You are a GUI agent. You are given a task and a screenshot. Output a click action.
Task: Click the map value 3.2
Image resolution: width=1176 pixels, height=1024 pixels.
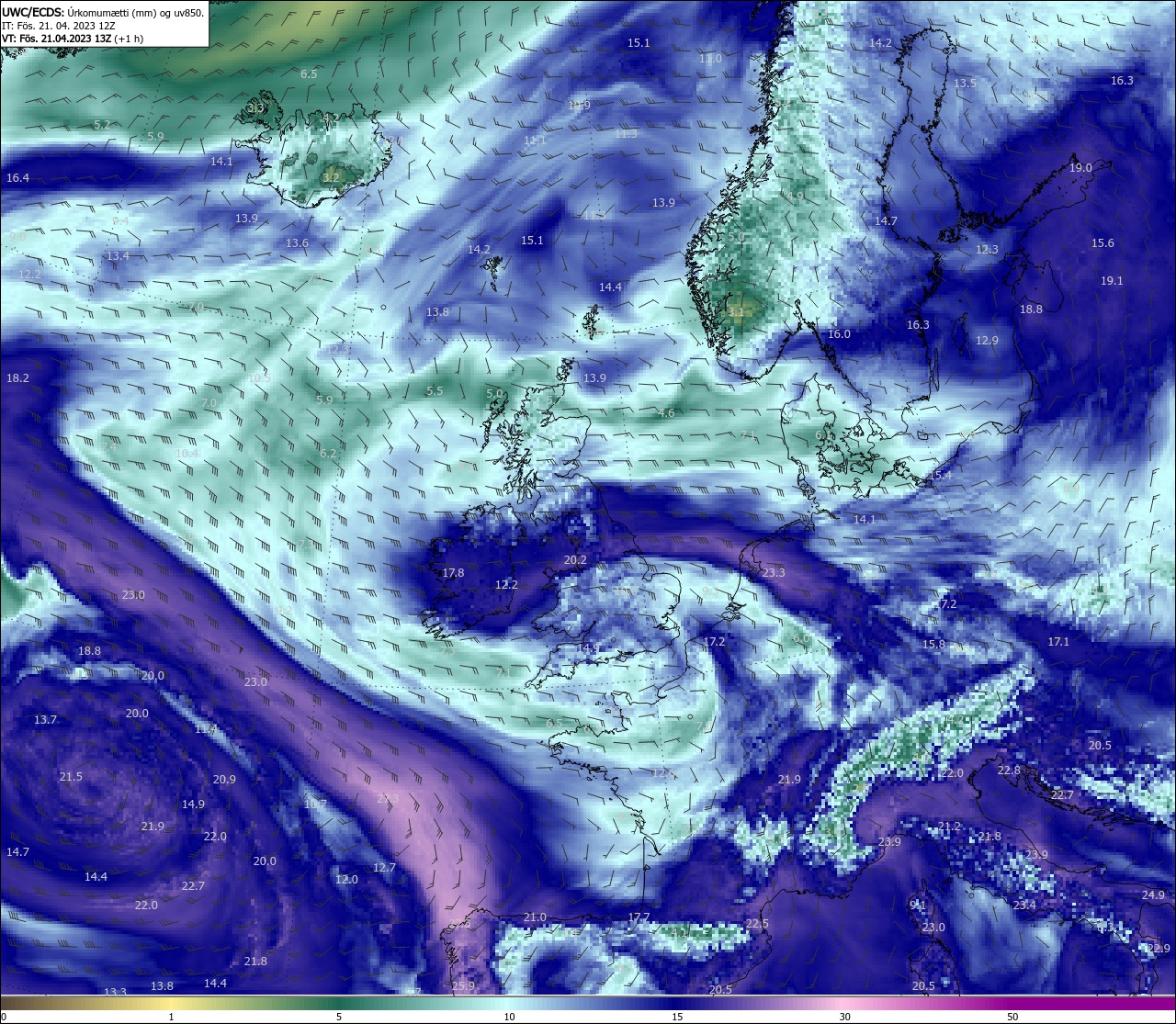(x=331, y=177)
